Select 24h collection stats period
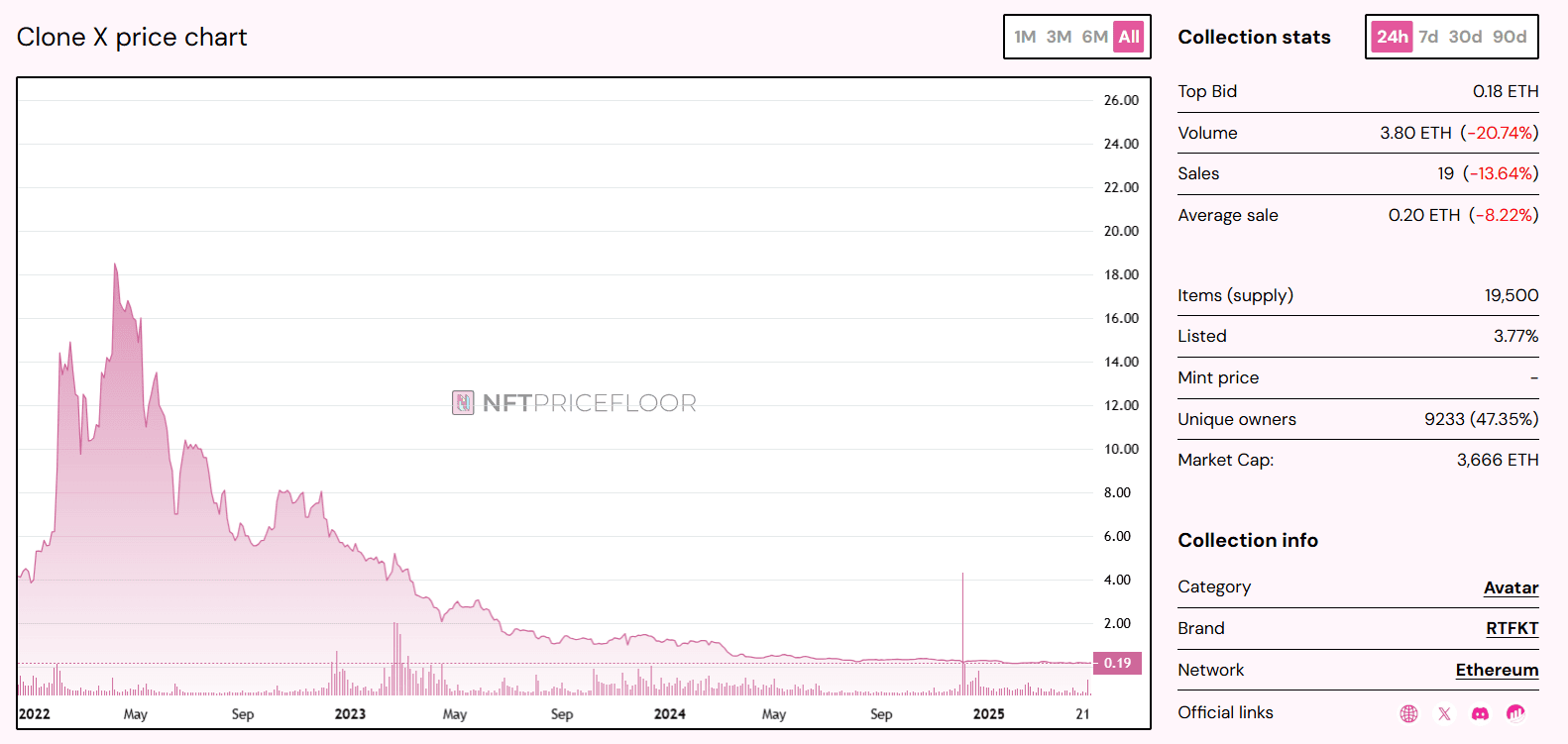Viewport: 1568px width, 744px height. click(1392, 37)
